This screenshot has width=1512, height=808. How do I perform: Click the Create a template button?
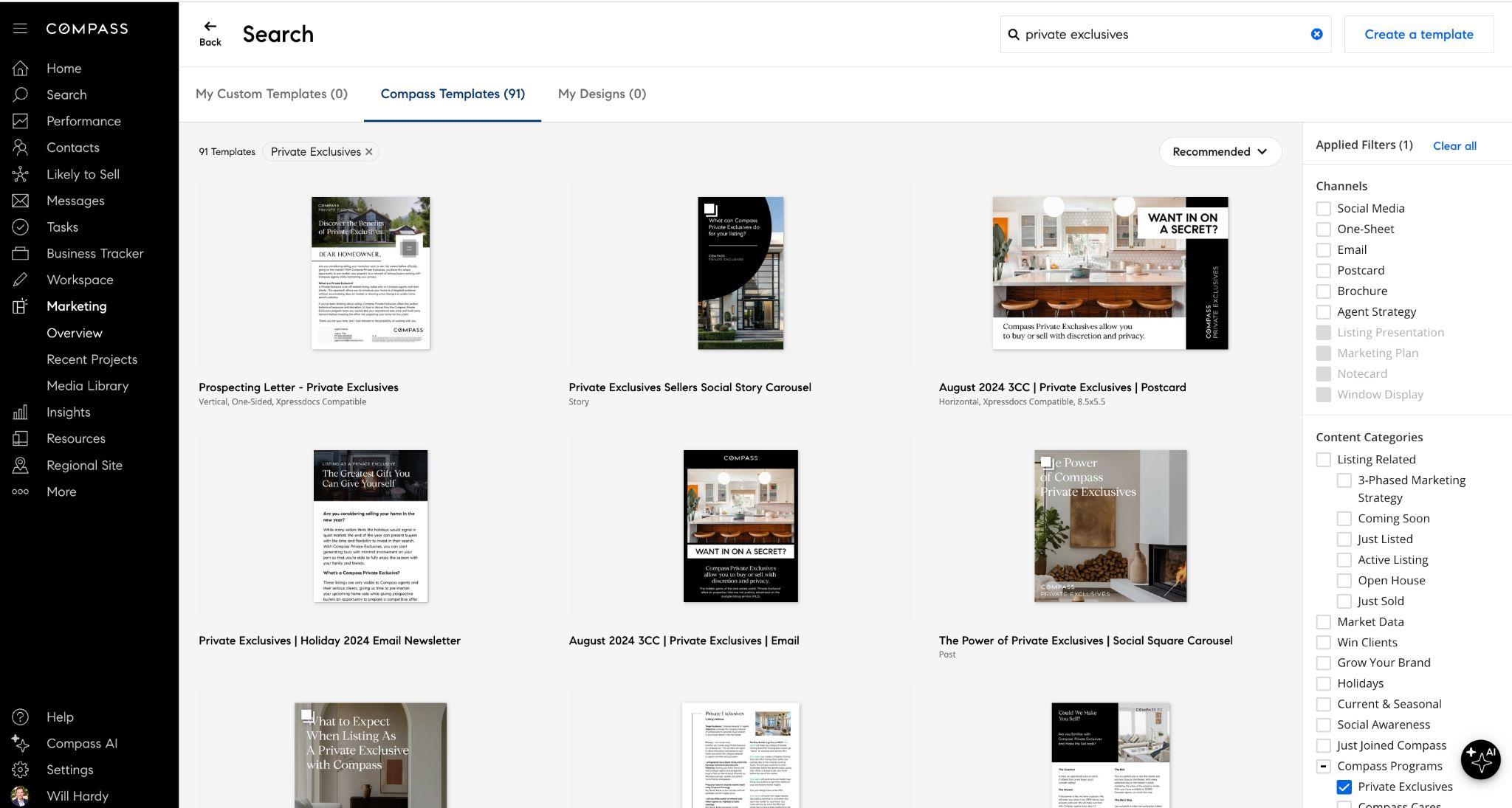[1418, 34]
